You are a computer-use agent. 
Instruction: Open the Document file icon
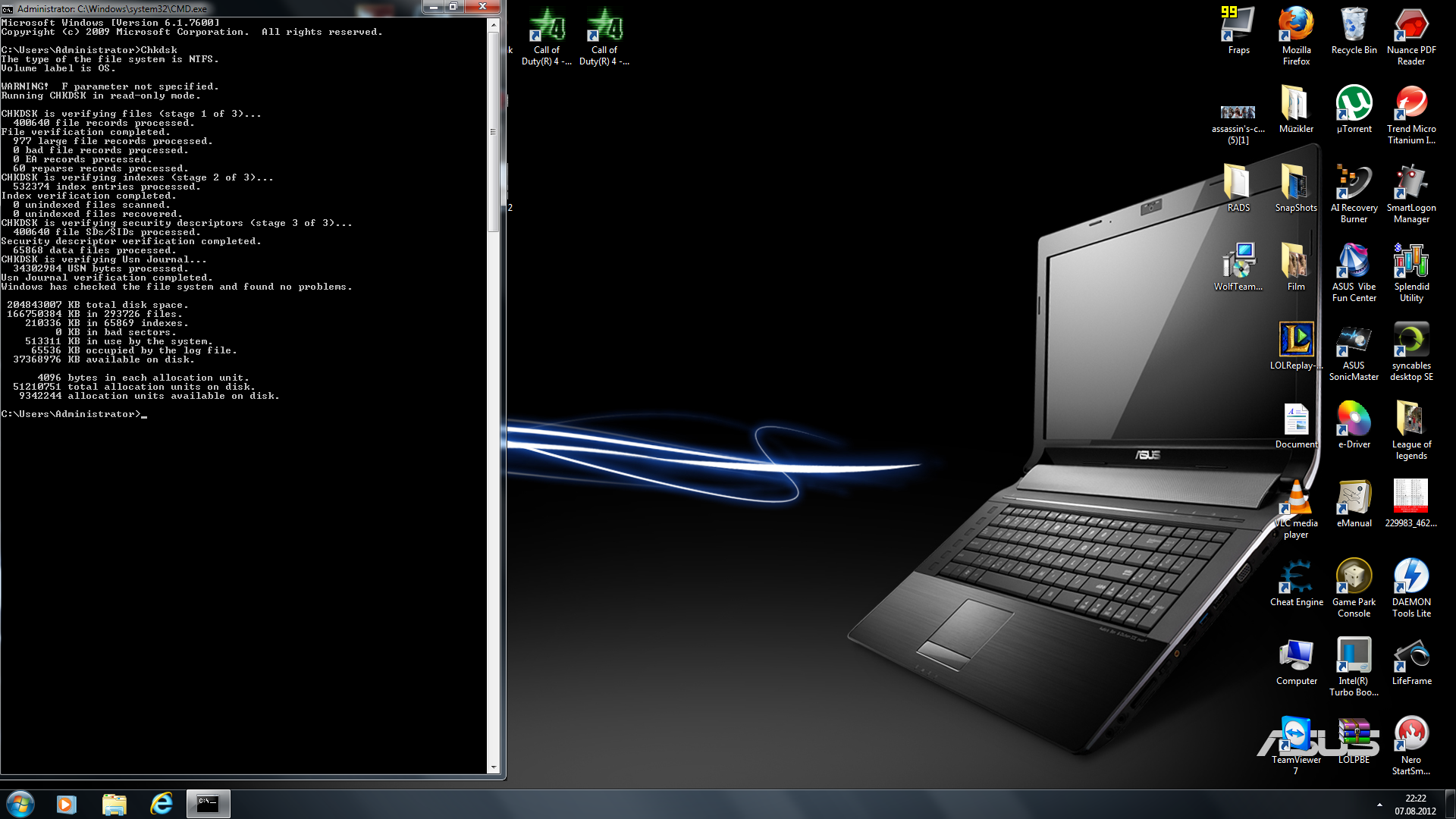(1296, 425)
